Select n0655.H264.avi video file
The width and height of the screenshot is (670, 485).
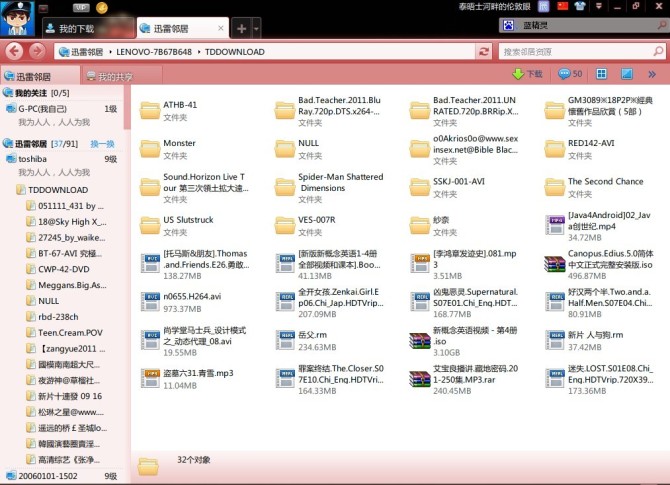(x=181, y=302)
